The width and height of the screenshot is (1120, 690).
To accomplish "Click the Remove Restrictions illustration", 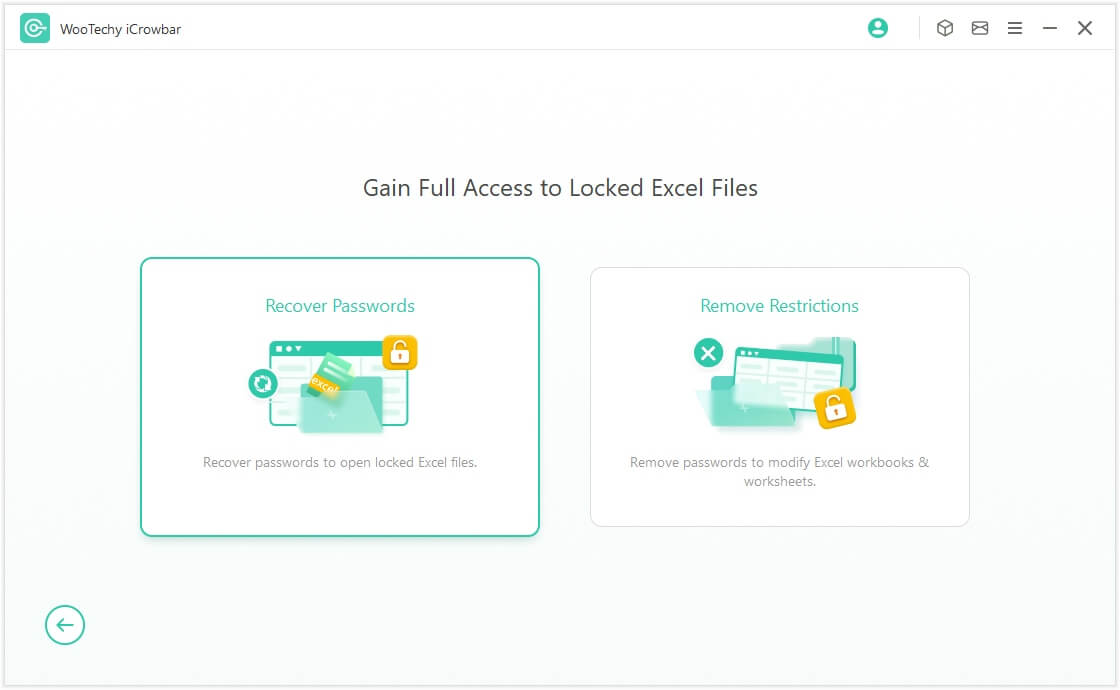I will pos(775,383).
